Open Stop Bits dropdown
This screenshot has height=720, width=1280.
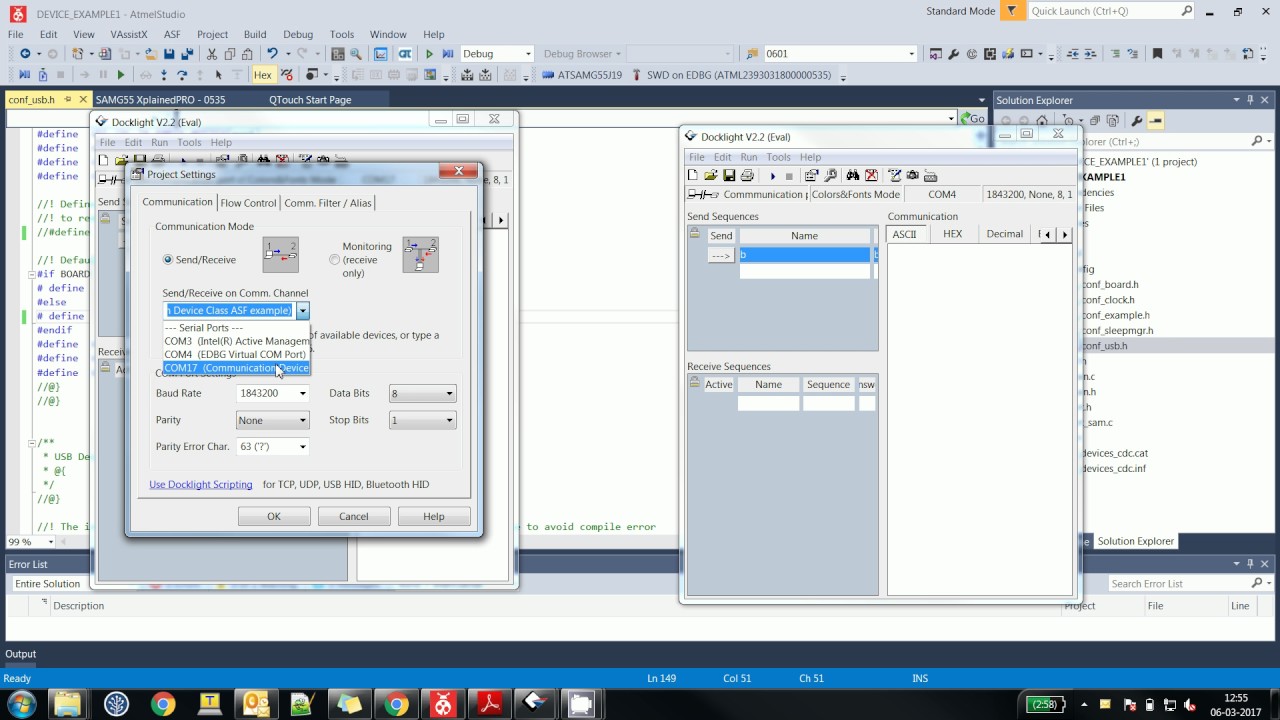click(449, 420)
